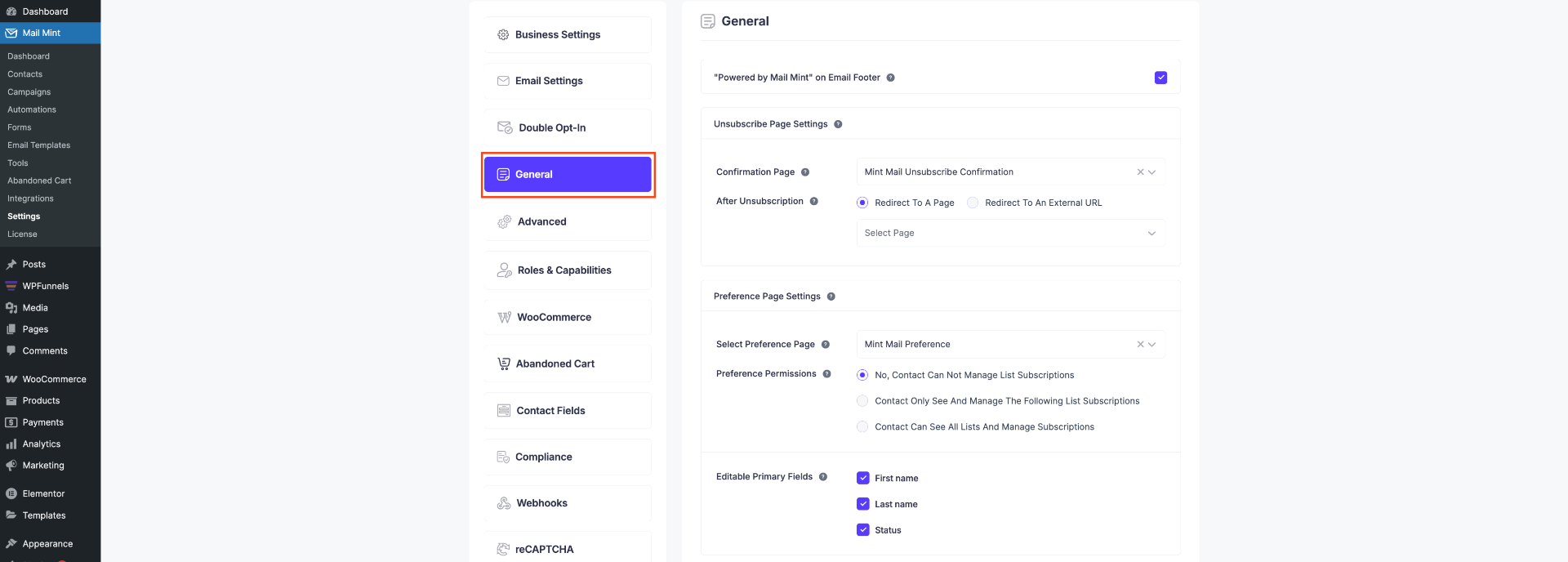Click the Webhooks icon
The image size is (1568, 562).
504,503
